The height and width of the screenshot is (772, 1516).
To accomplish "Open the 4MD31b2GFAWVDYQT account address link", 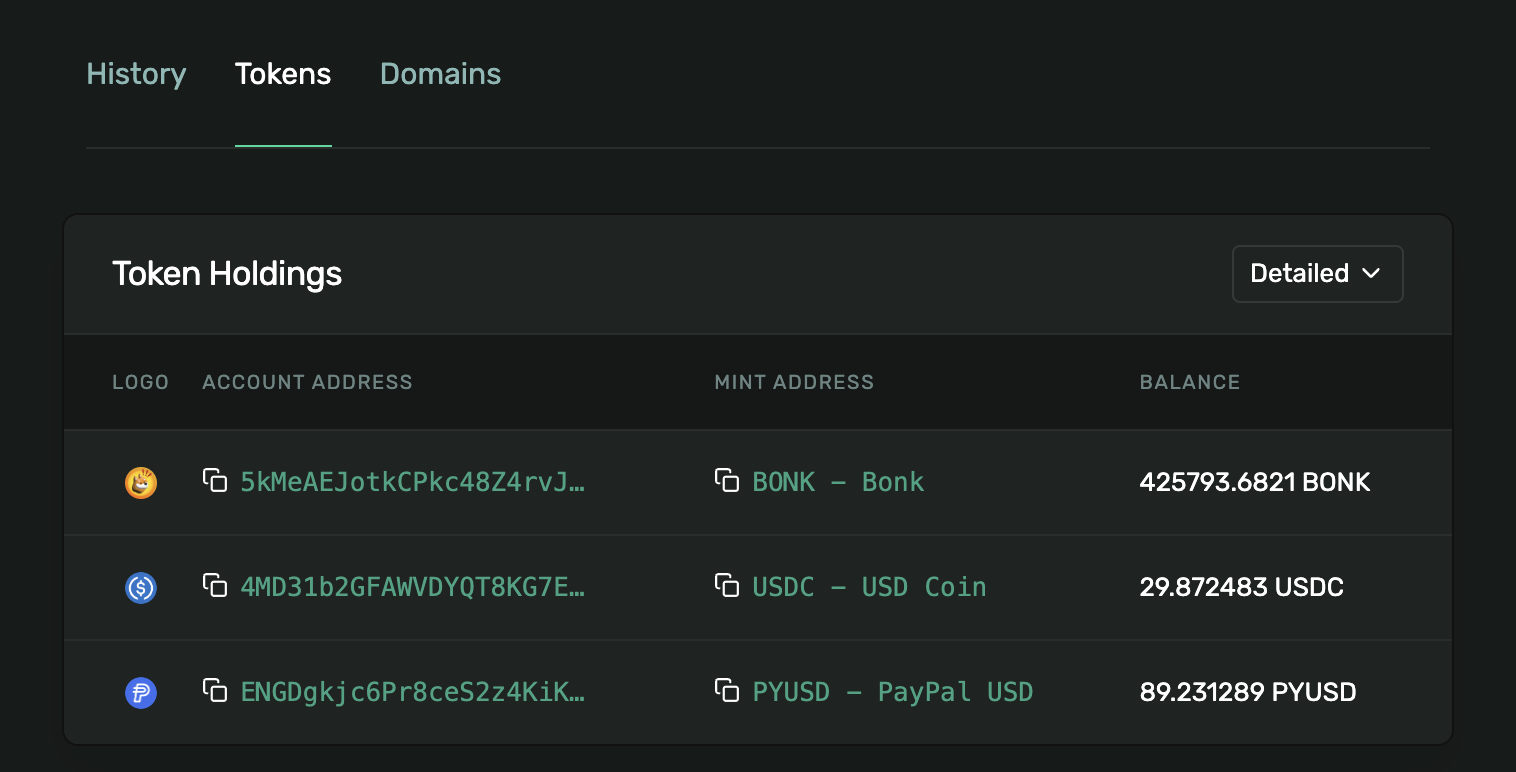I will tap(413, 587).
